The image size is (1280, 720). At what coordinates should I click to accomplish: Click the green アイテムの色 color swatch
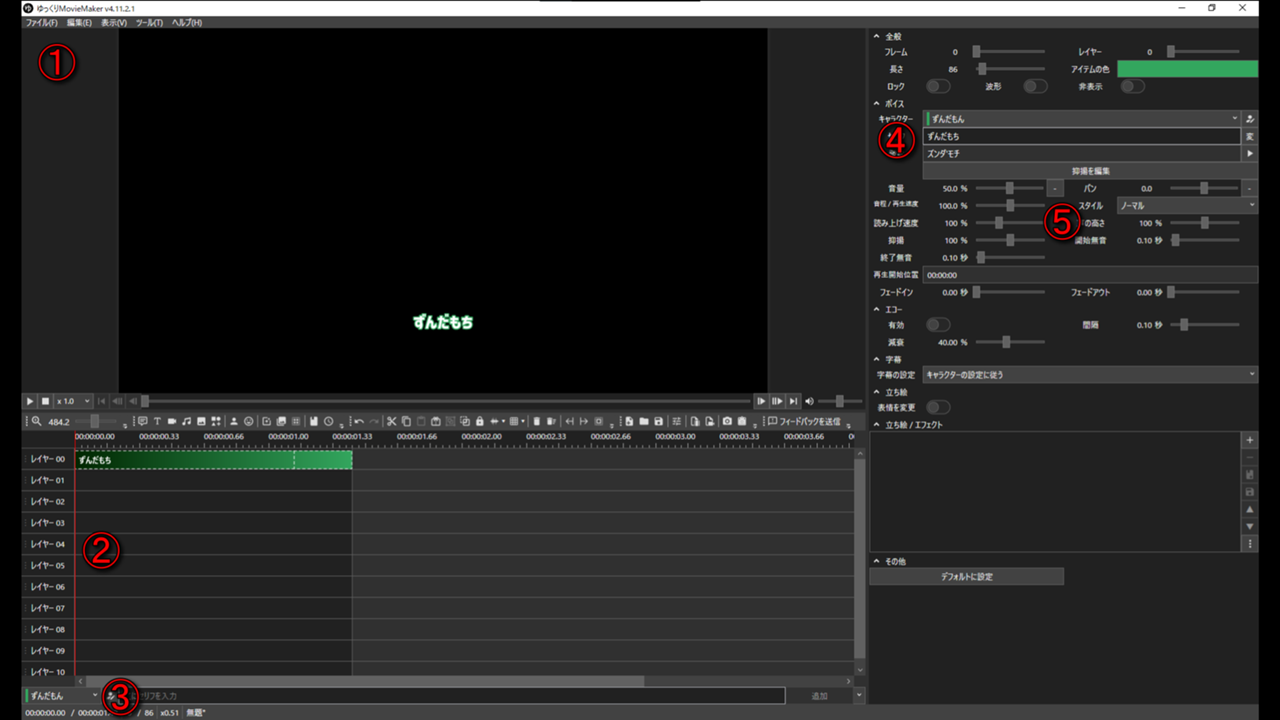point(1187,69)
